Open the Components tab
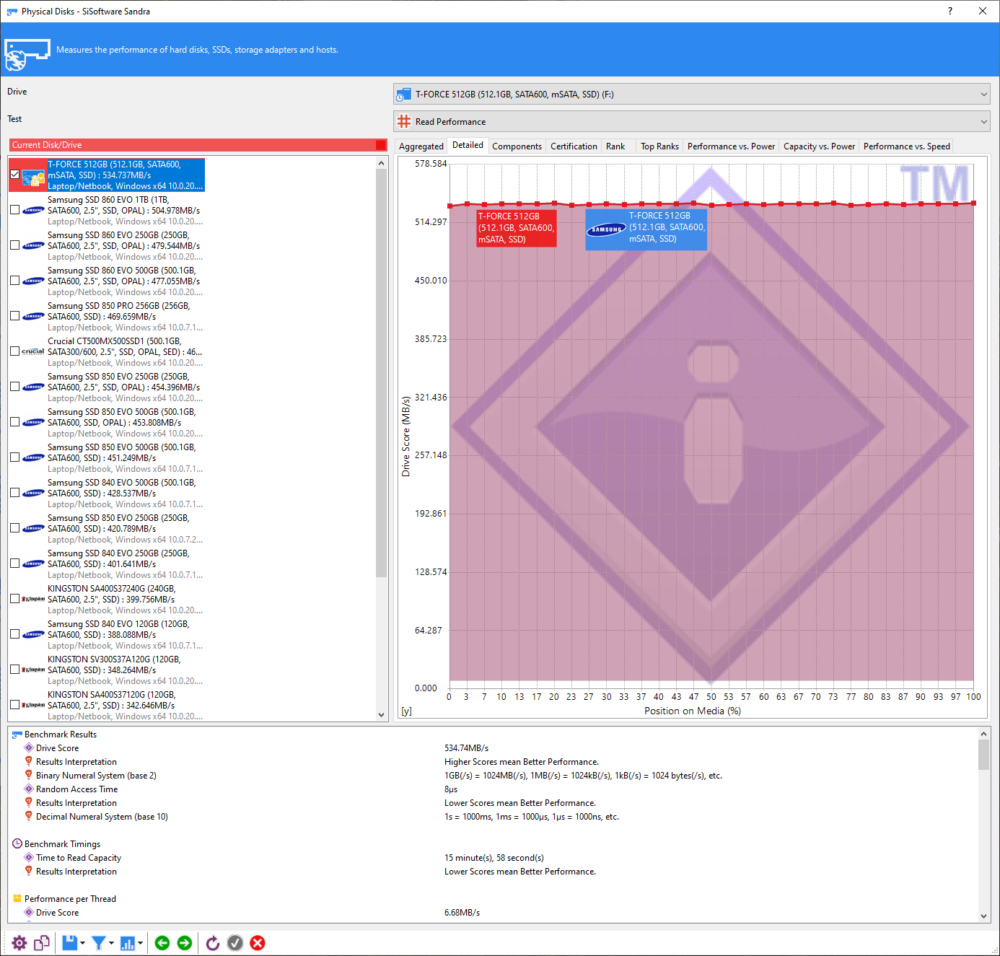1000x956 pixels. tap(517, 146)
